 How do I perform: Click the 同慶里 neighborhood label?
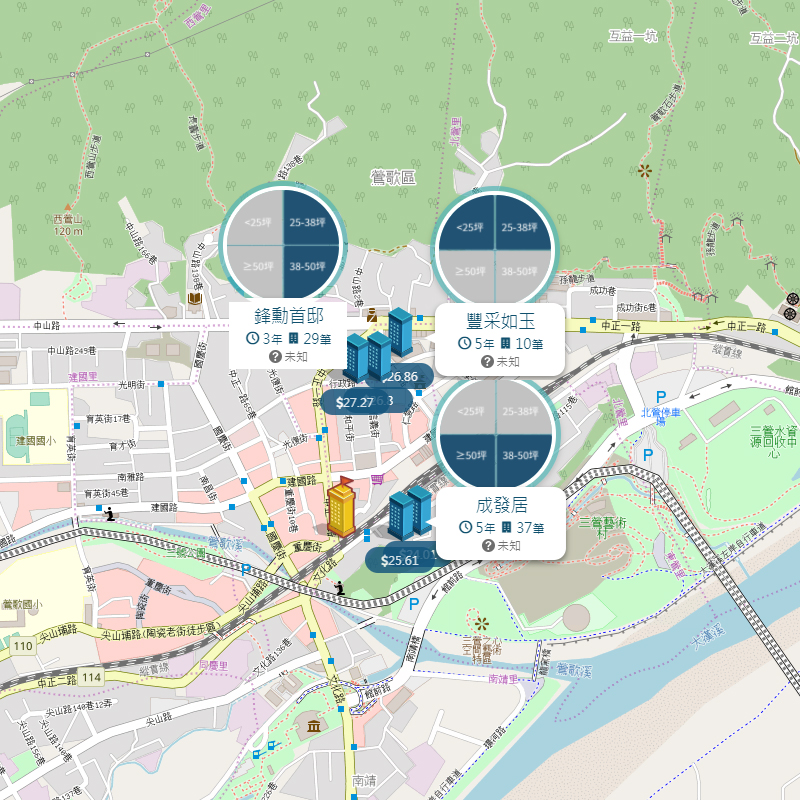[213, 665]
